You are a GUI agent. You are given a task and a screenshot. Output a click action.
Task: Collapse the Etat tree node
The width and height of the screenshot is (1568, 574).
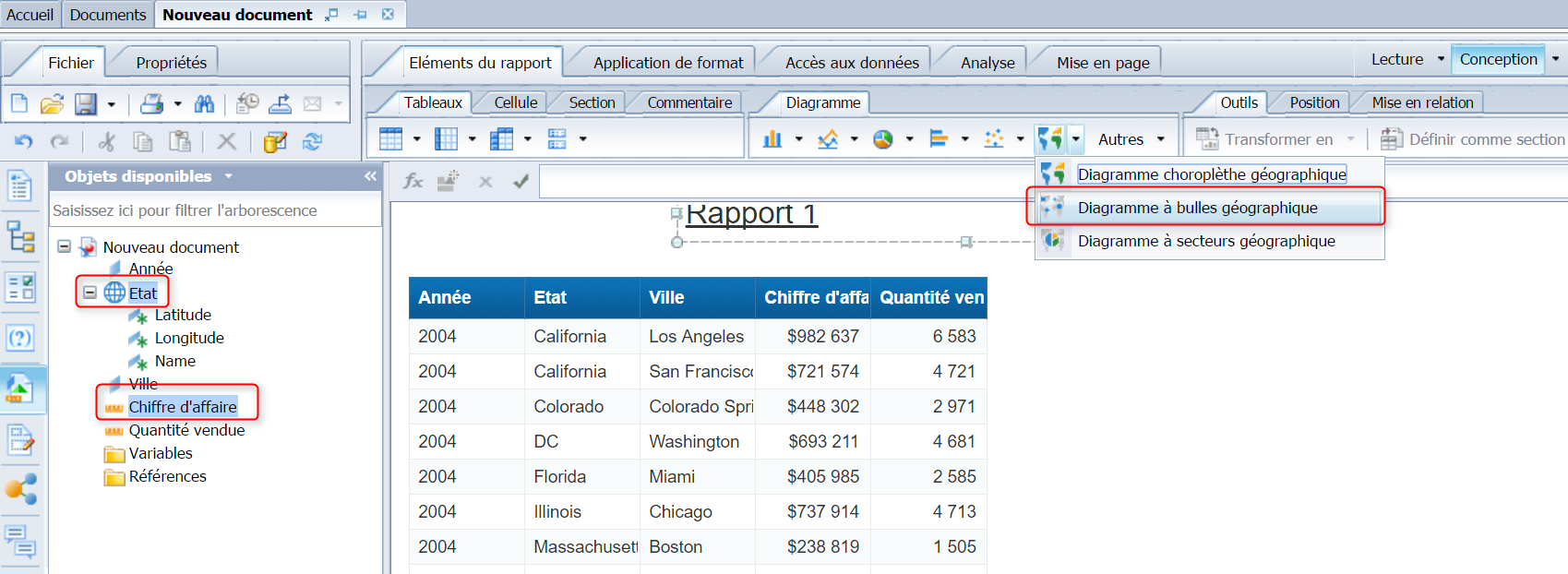(90, 293)
